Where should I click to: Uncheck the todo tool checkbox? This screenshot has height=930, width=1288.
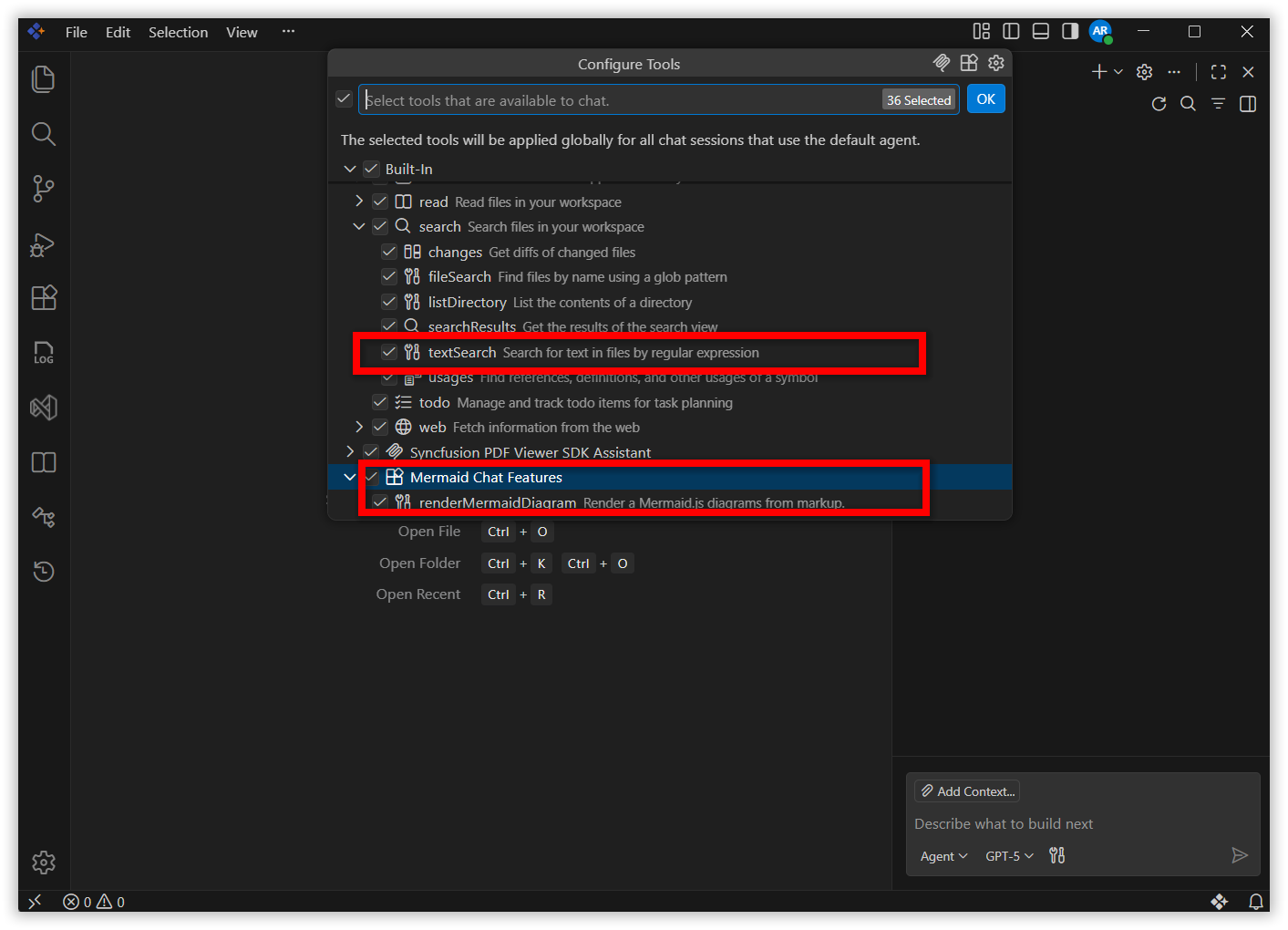[x=380, y=402]
